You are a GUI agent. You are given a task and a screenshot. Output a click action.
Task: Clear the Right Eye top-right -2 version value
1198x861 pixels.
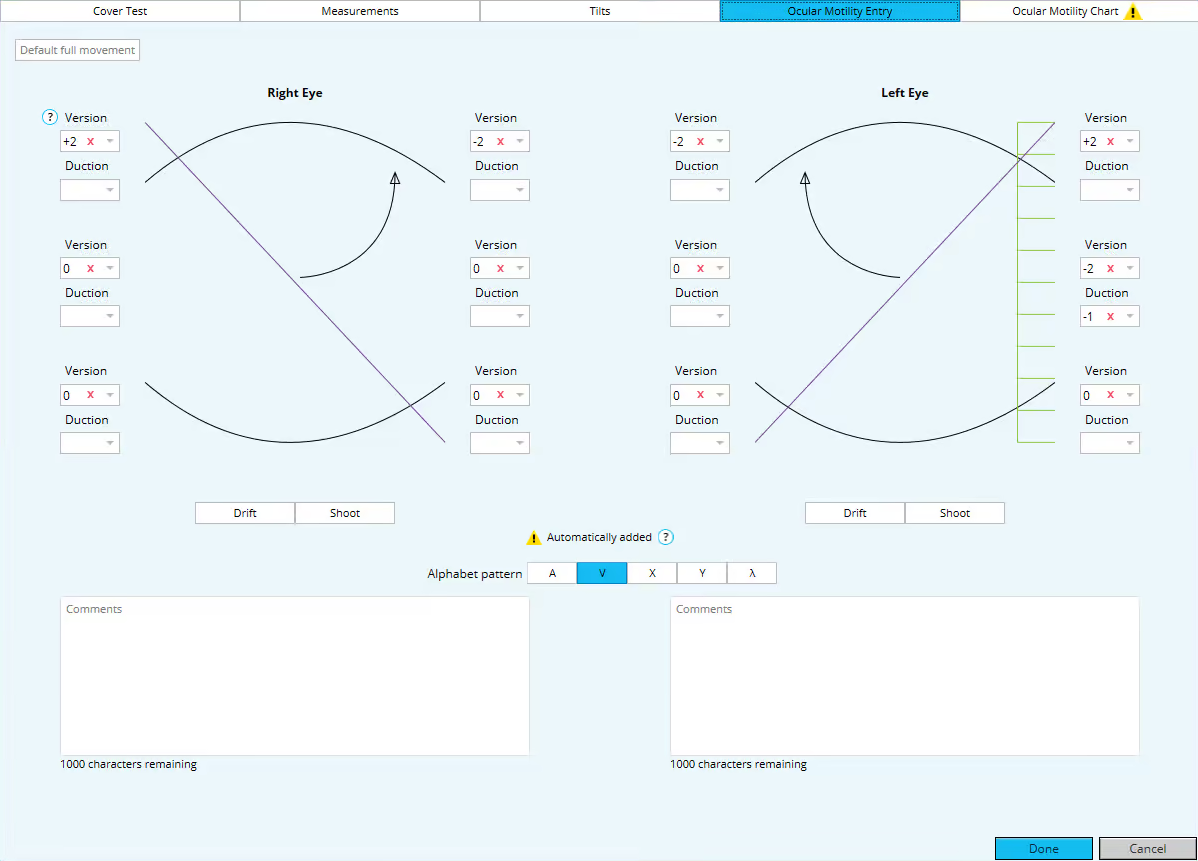click(500, 142)
